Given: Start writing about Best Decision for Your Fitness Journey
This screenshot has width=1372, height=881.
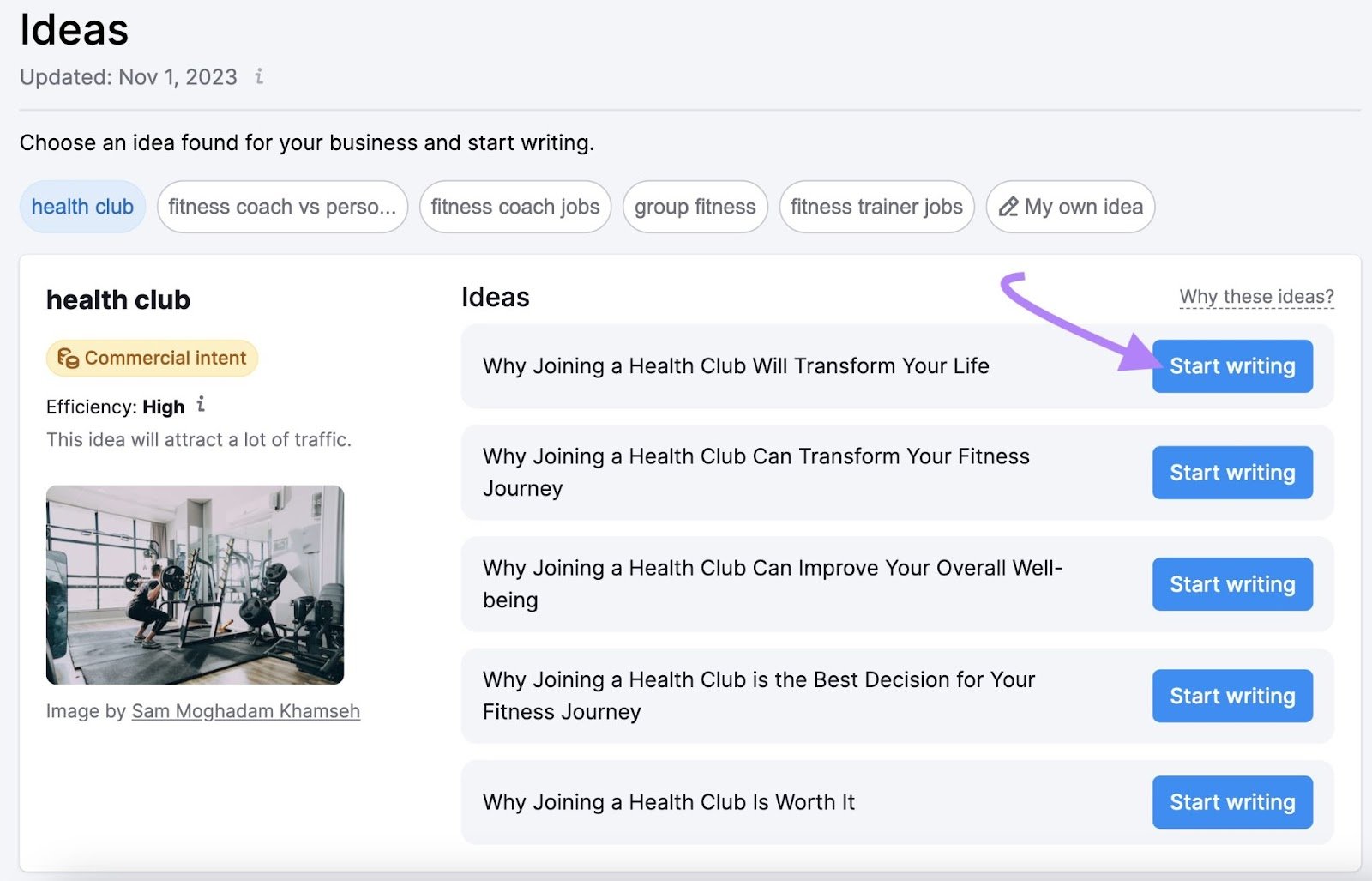Looking at the screenshot, I should click(x=1232, y=696).
